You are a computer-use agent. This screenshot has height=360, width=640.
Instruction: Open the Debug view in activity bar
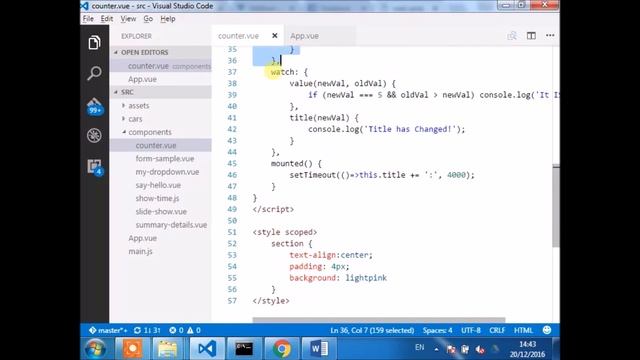94,136
